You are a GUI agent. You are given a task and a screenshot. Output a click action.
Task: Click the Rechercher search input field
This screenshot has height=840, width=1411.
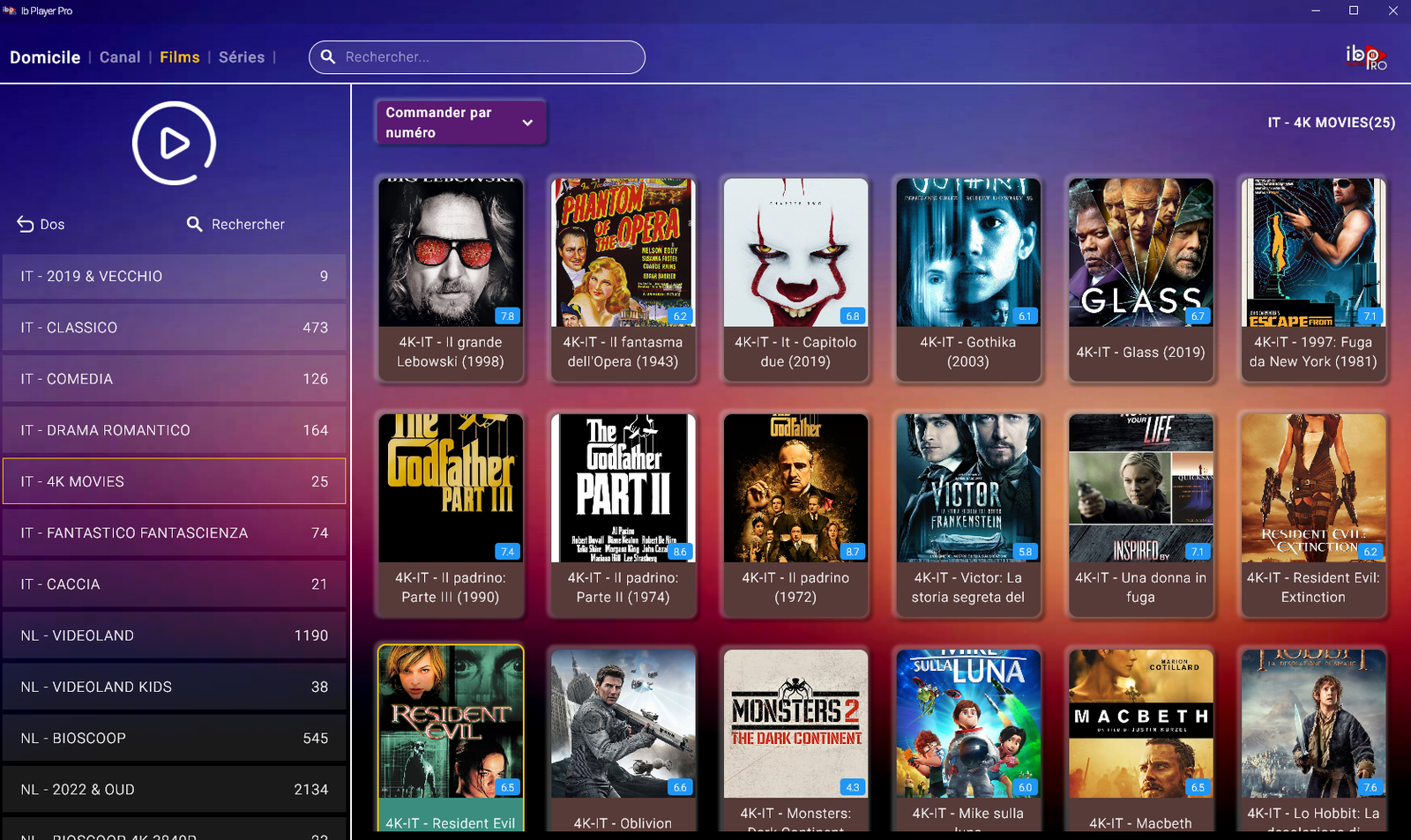coord(477,57)
